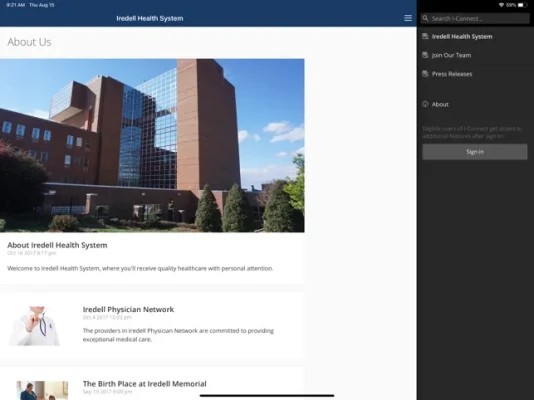Click the search magnifier icon
The image size is (534, 400).
[x=425, y=18]
